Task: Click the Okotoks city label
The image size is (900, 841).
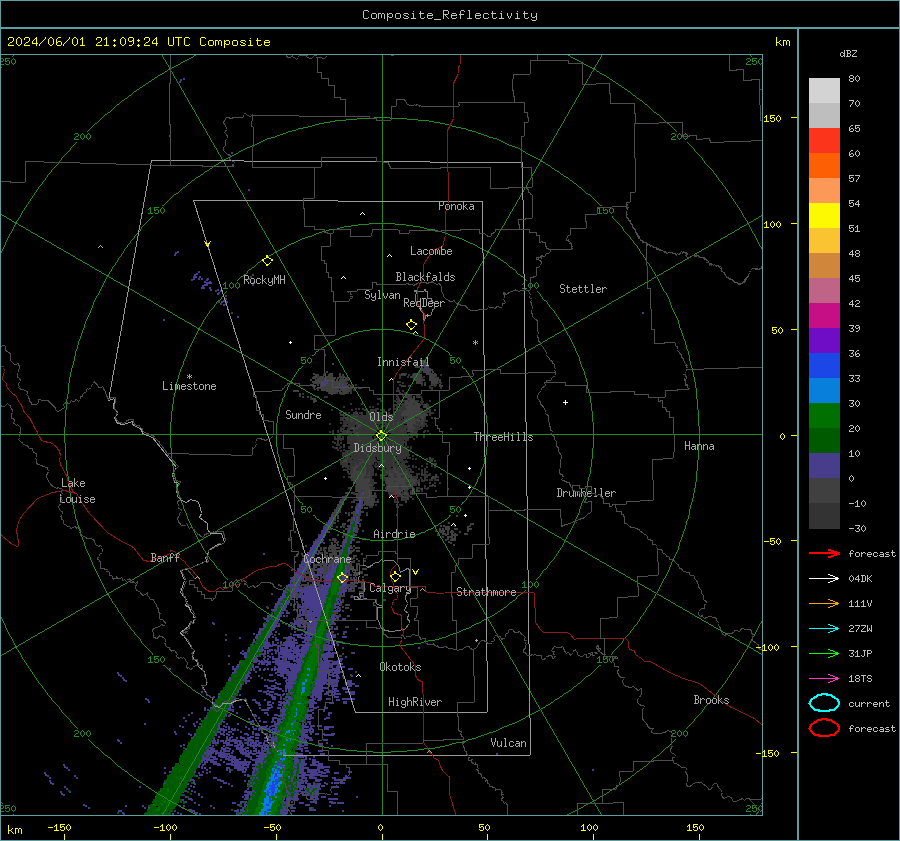Action: point(400,667)
